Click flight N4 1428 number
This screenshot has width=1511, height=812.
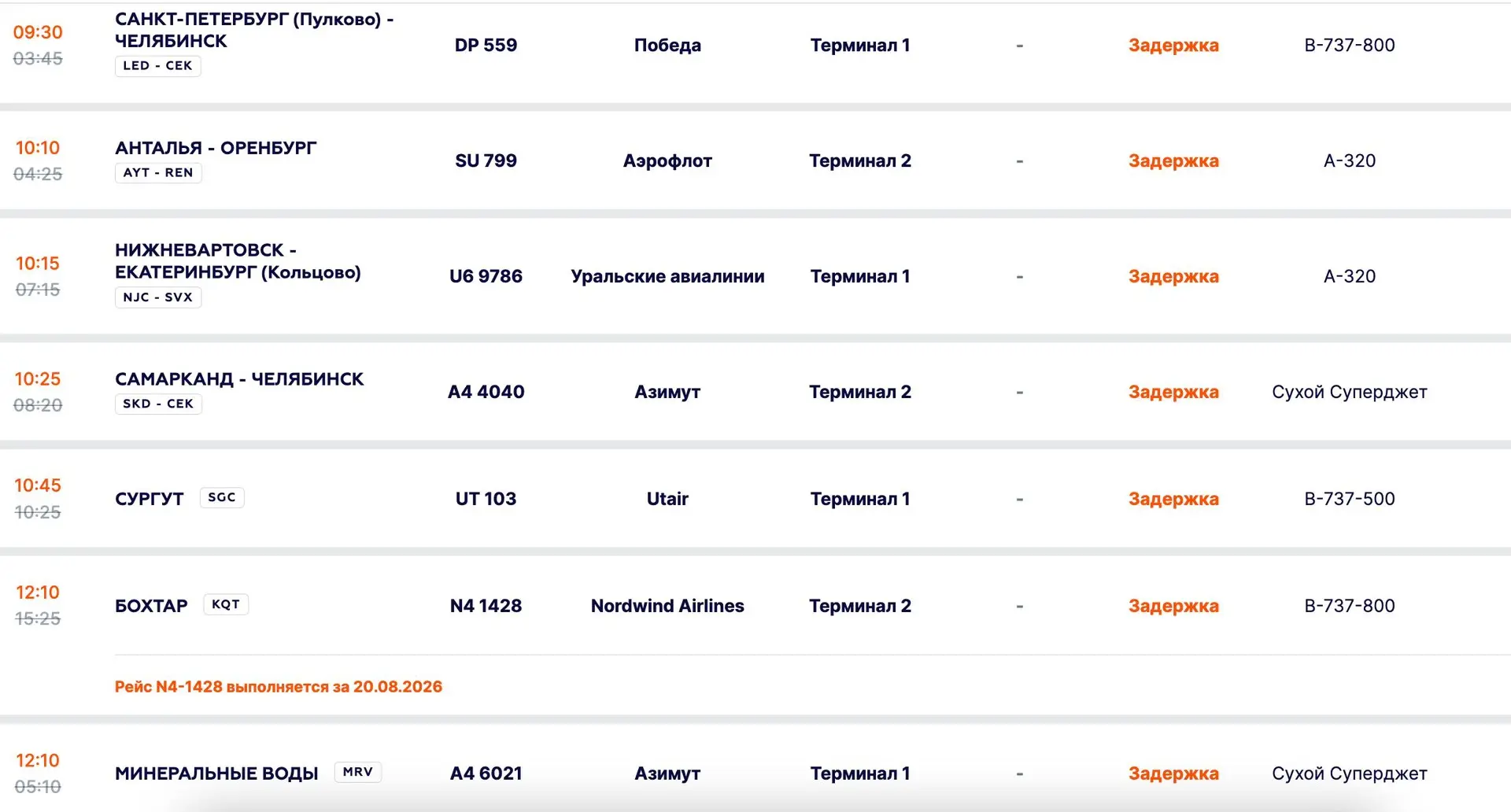coord(486,606)
